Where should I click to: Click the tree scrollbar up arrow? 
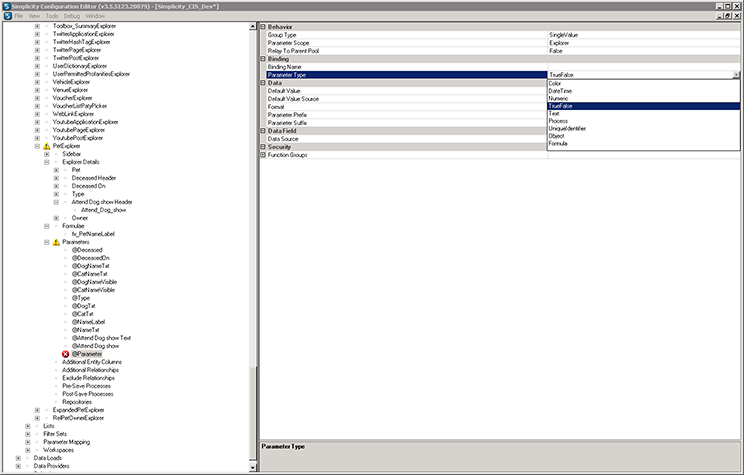coord(253,27)
